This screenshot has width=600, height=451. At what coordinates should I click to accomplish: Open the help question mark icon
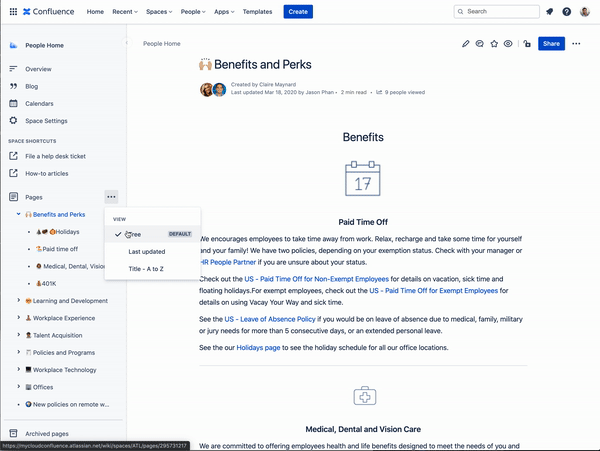567,11
